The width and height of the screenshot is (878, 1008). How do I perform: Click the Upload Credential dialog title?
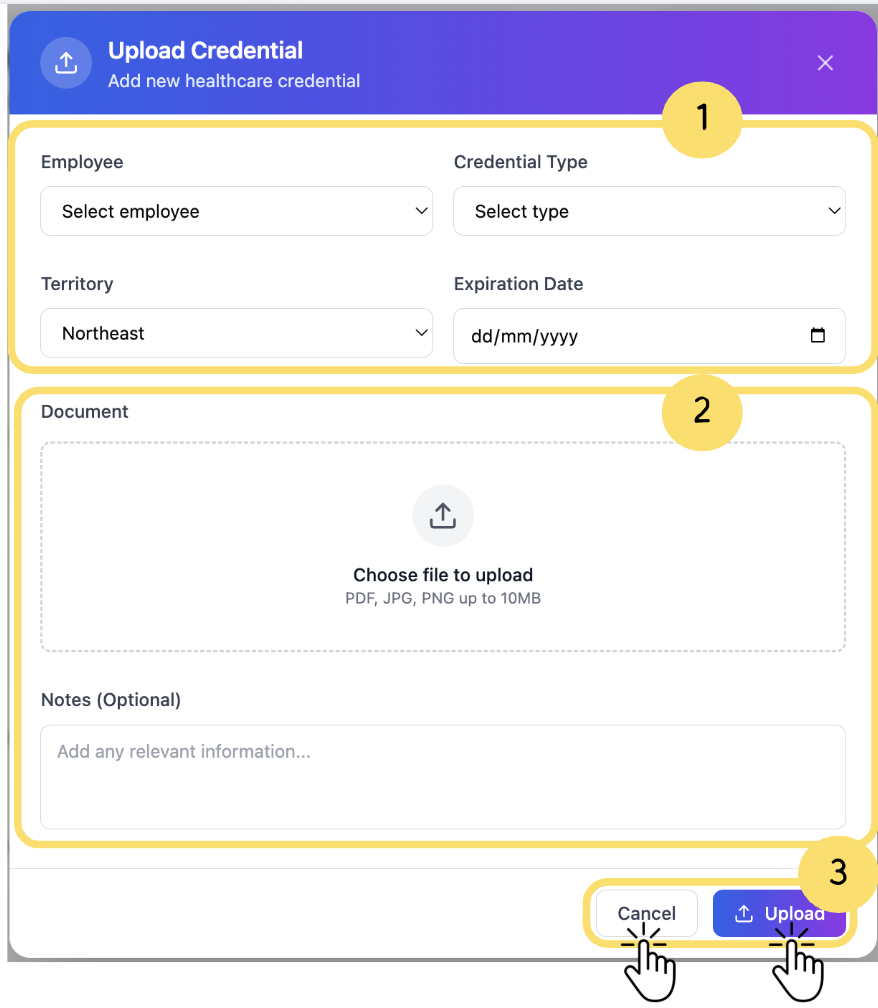[205, 51]
